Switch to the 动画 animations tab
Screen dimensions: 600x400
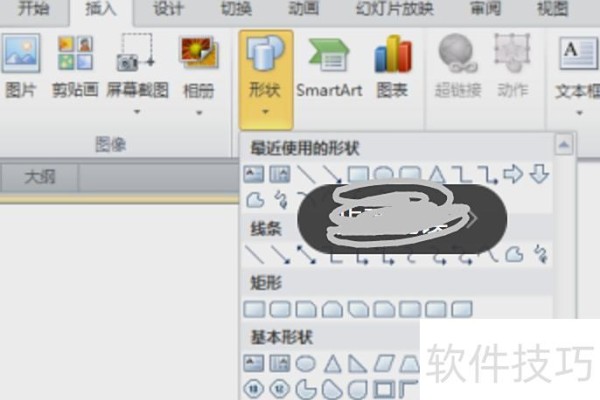(x=303, y=8)
